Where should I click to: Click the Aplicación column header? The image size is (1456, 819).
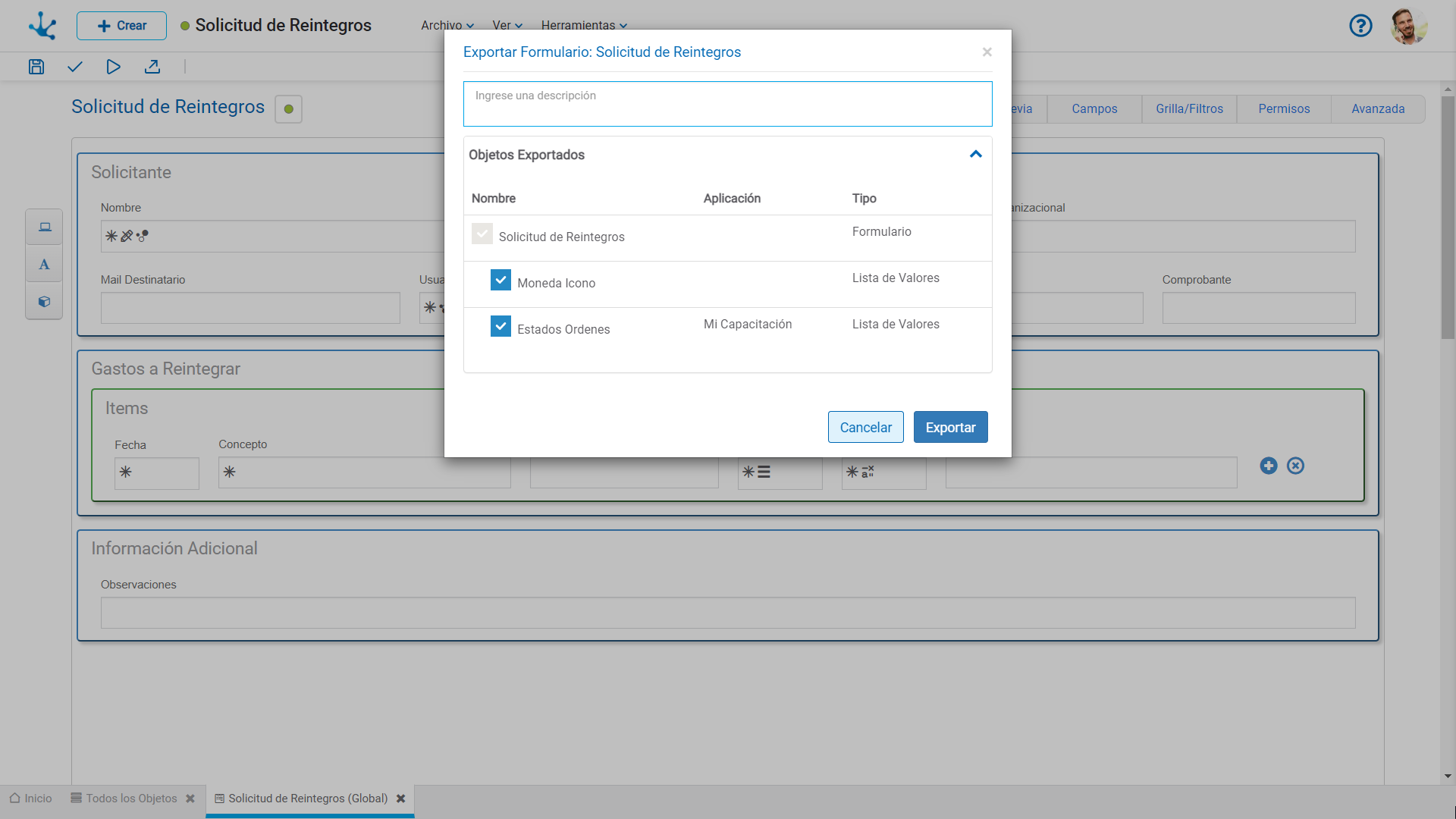coord(732,199)
